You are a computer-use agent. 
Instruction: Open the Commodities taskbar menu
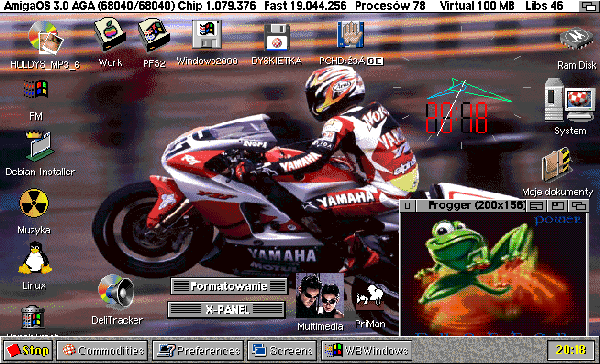pyautogui.click(x=102, y=351)
